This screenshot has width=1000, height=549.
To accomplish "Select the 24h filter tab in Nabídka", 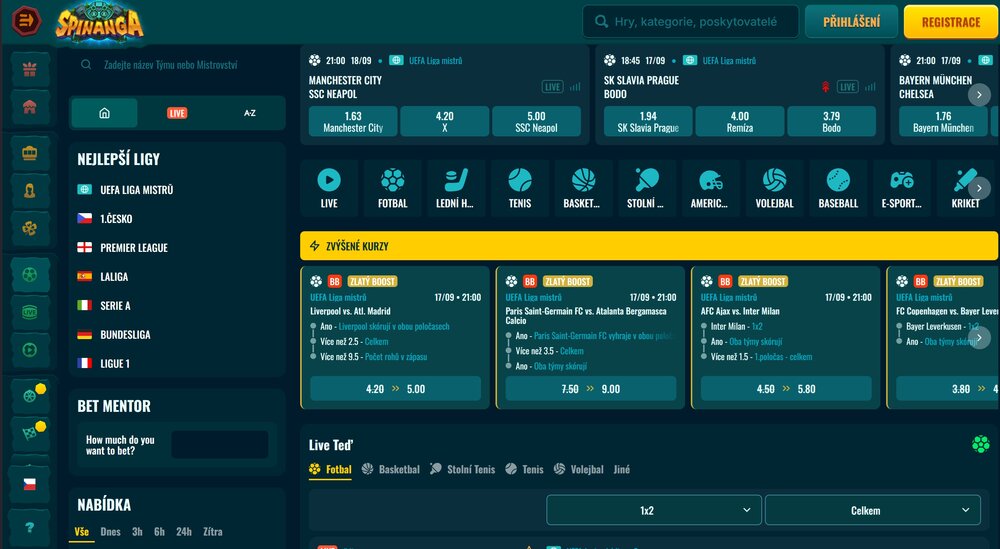I will tap(184, 532).
